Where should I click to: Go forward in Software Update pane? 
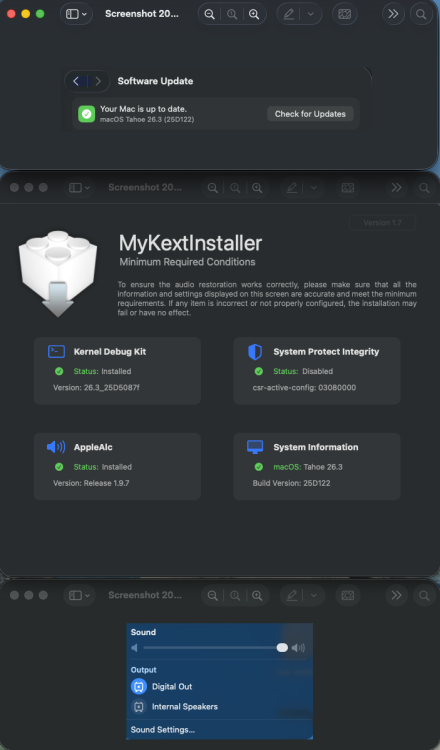(98, 81)
